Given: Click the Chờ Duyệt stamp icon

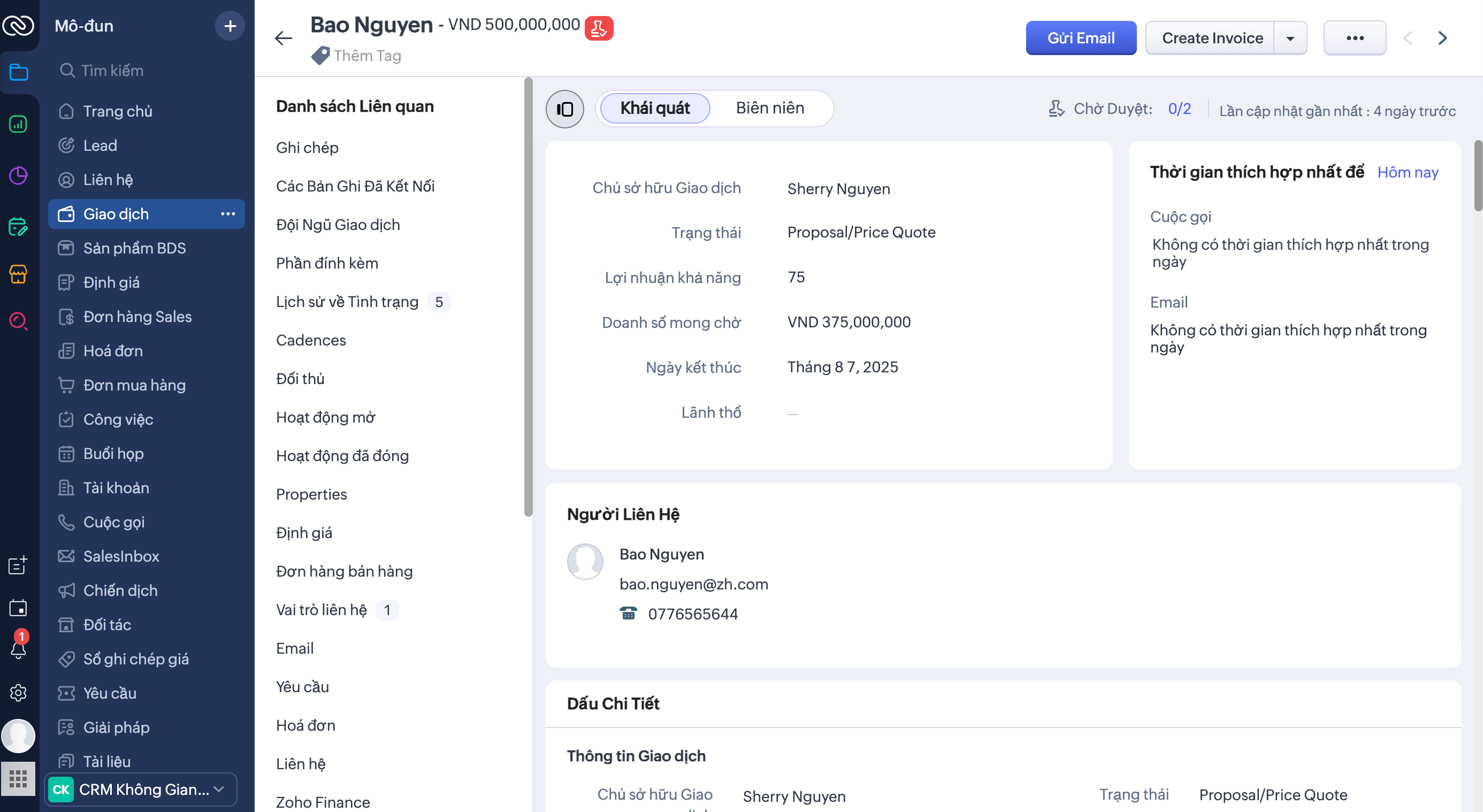Looking at the screenshot, I should pos(1057,109).
